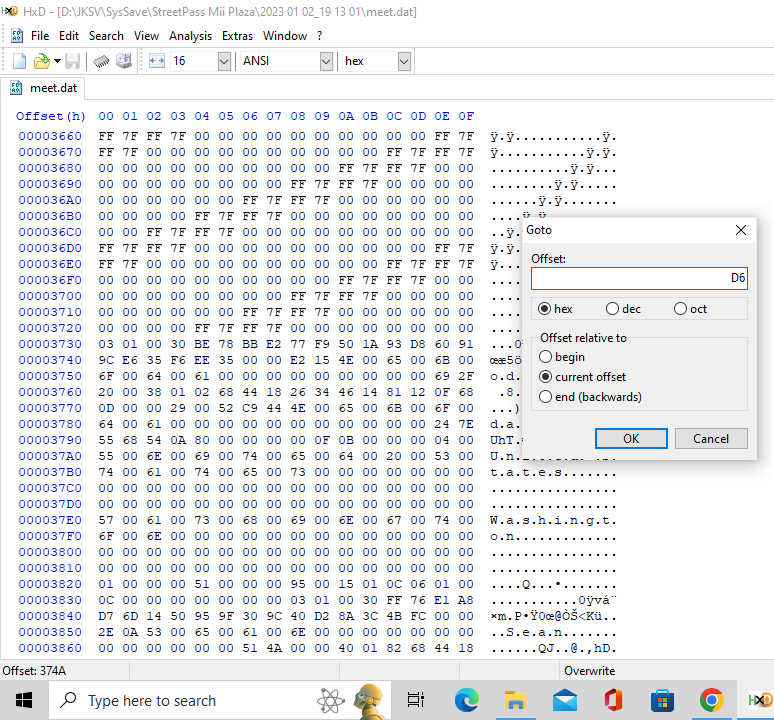
Task: Open File Explorer from taskbar
Action: [515, 700]
